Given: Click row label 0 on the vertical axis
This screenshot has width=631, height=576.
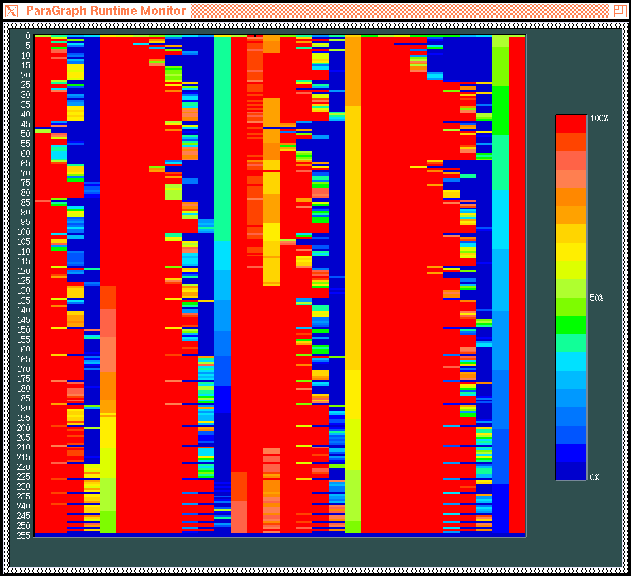Looking at the screenshot, I should click(x=28, y=36).
